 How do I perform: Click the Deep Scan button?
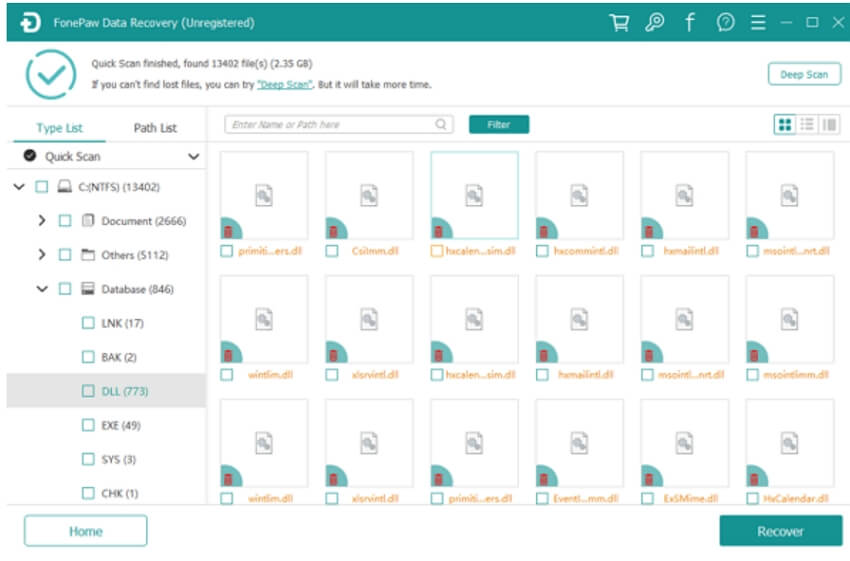coord(804,74)
